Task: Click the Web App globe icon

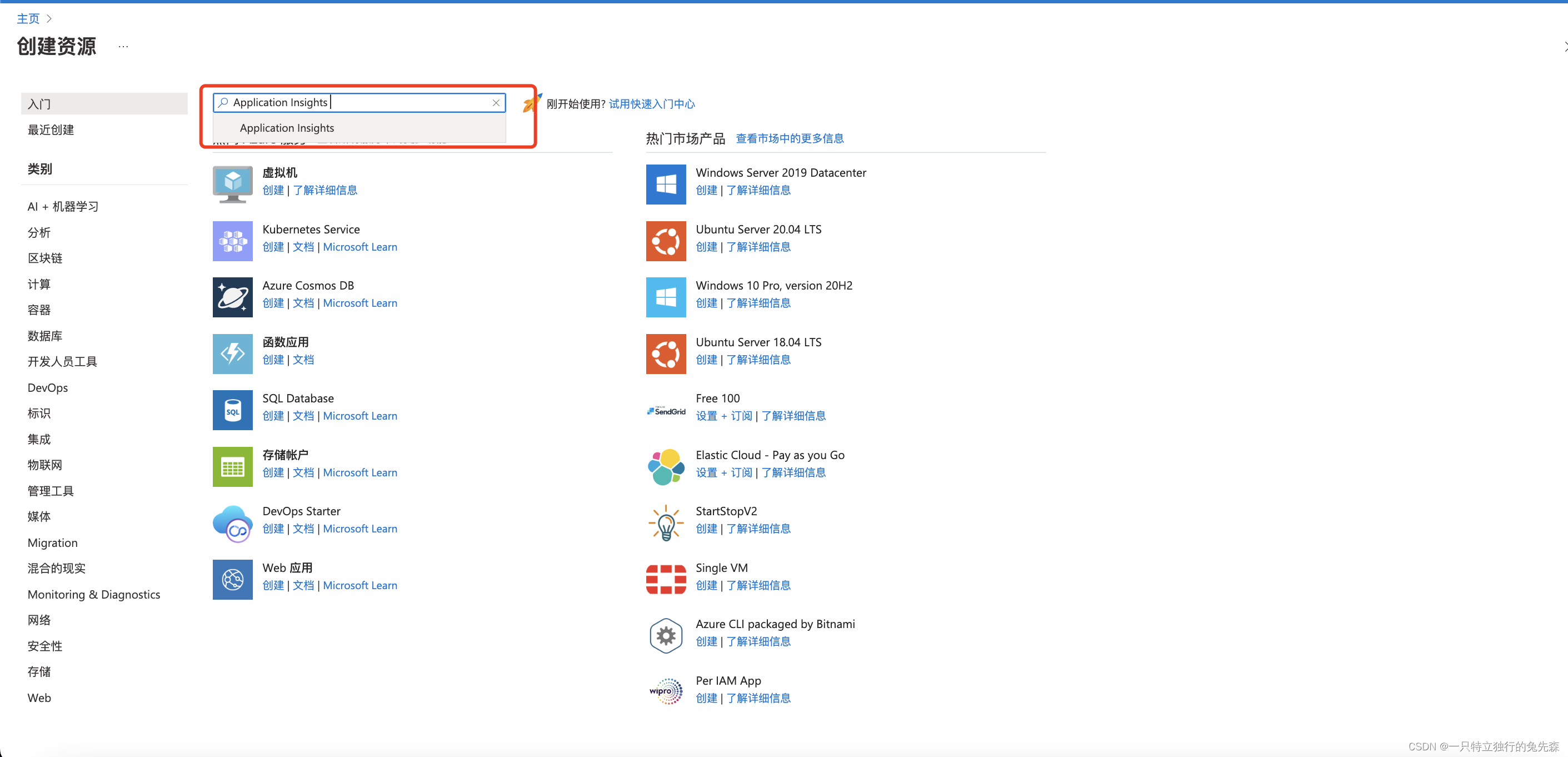Action: [232, 579]
